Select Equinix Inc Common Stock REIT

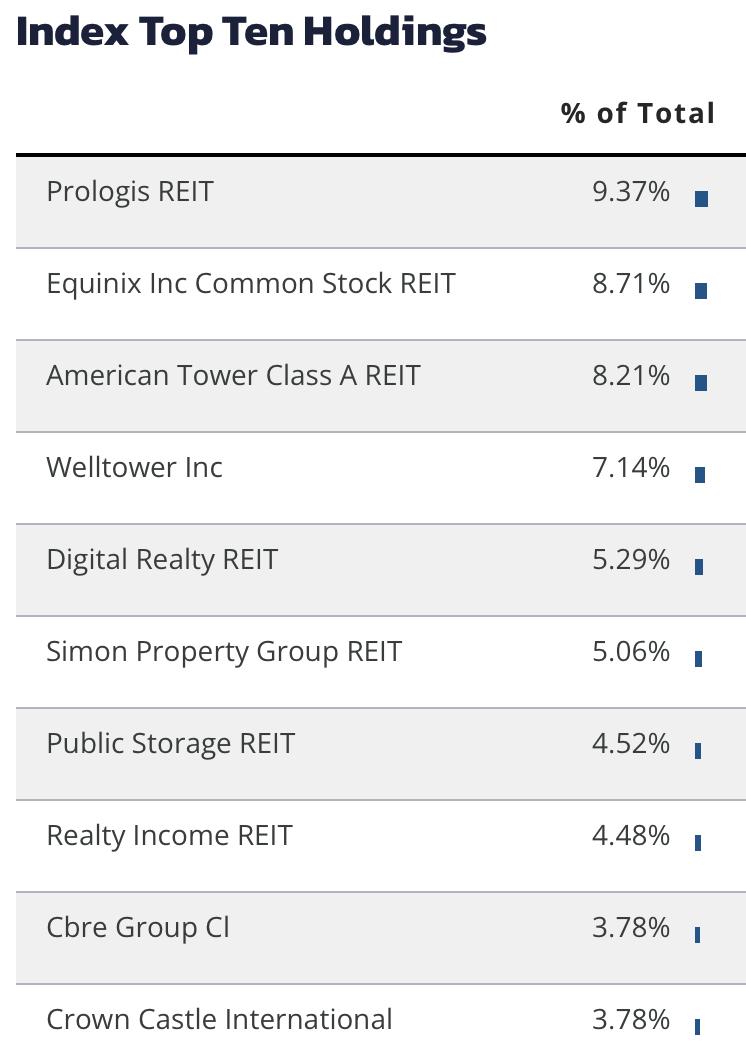click(251, 284)
